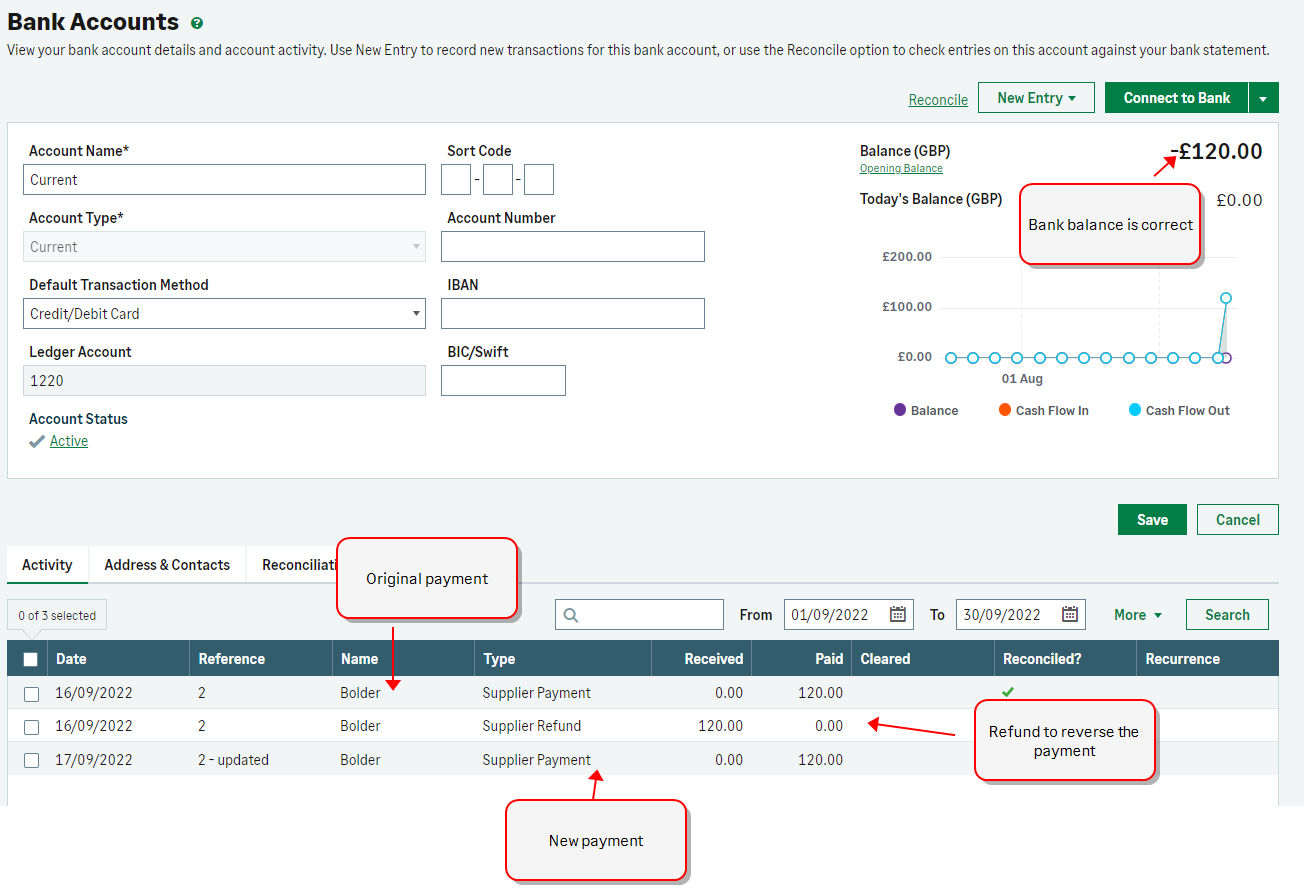Switch to the Address & Contacts tab
Image resolution: width=1304 pixels, height=895 pixels.
[167, 565]
